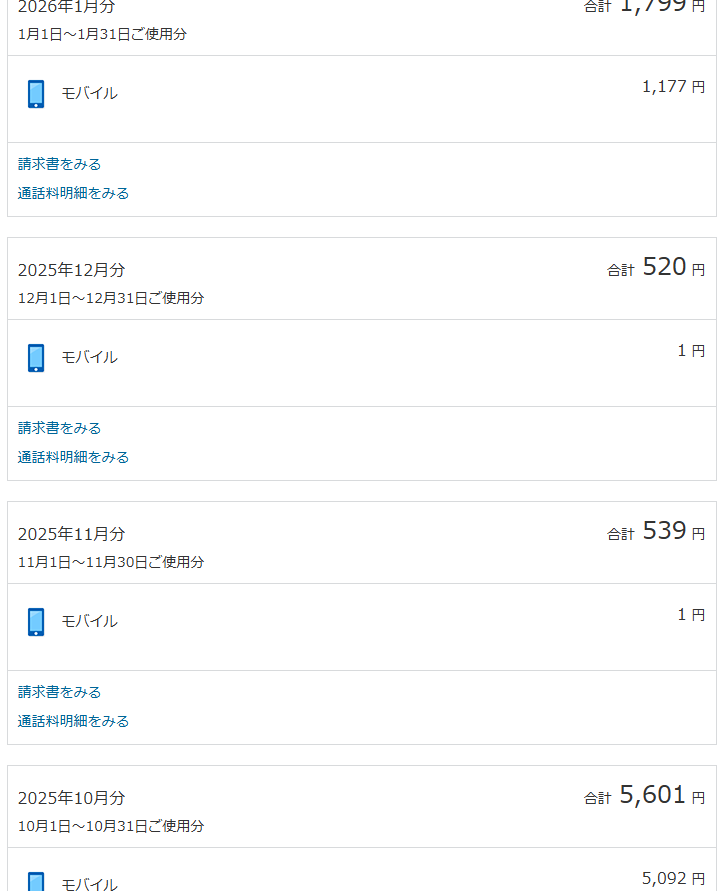View 通話料明細をみる for 2025年12月分

pyautogui.click(x=74, y=457)
